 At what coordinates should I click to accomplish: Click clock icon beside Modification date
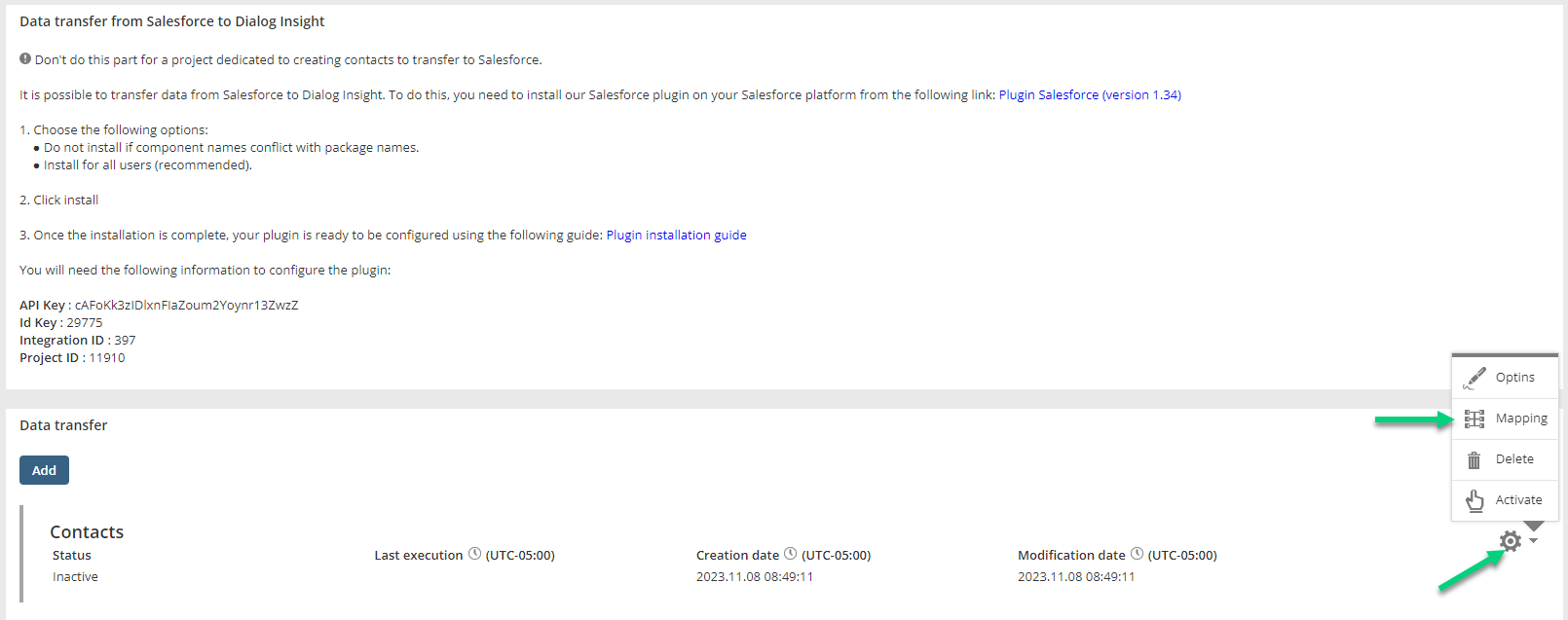1137,554
